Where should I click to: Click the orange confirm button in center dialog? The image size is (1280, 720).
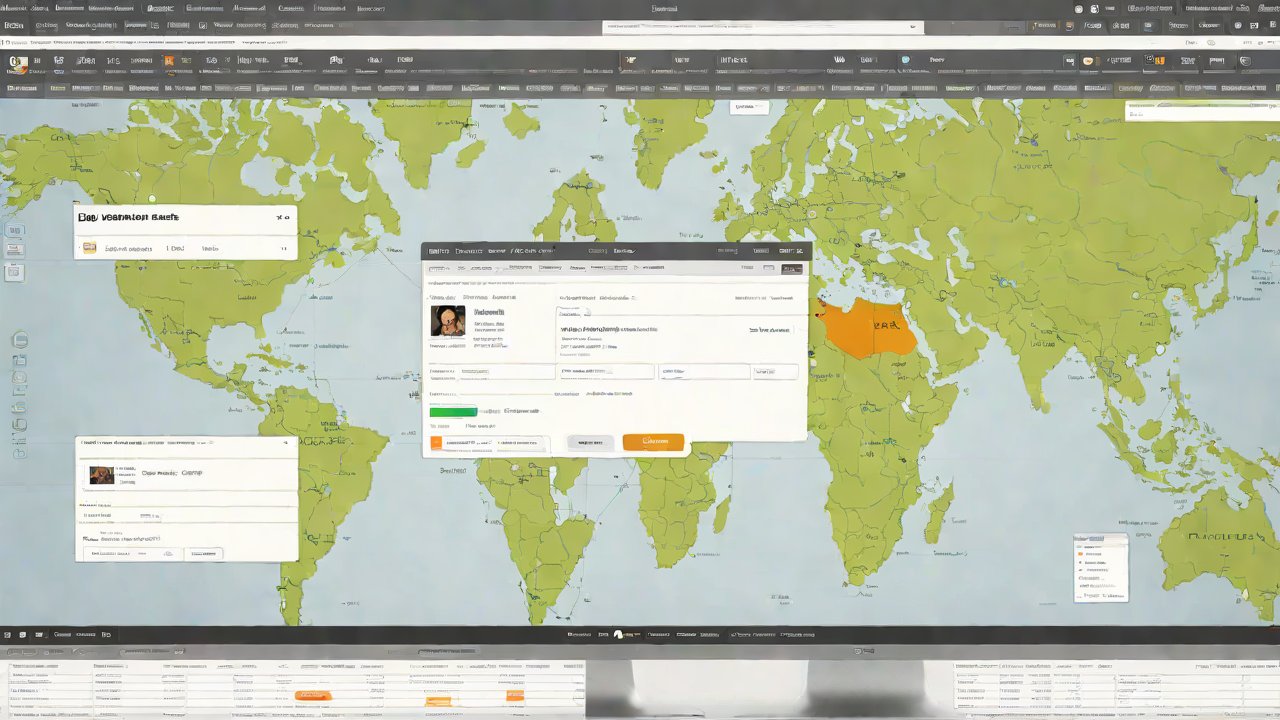(653, 442)
